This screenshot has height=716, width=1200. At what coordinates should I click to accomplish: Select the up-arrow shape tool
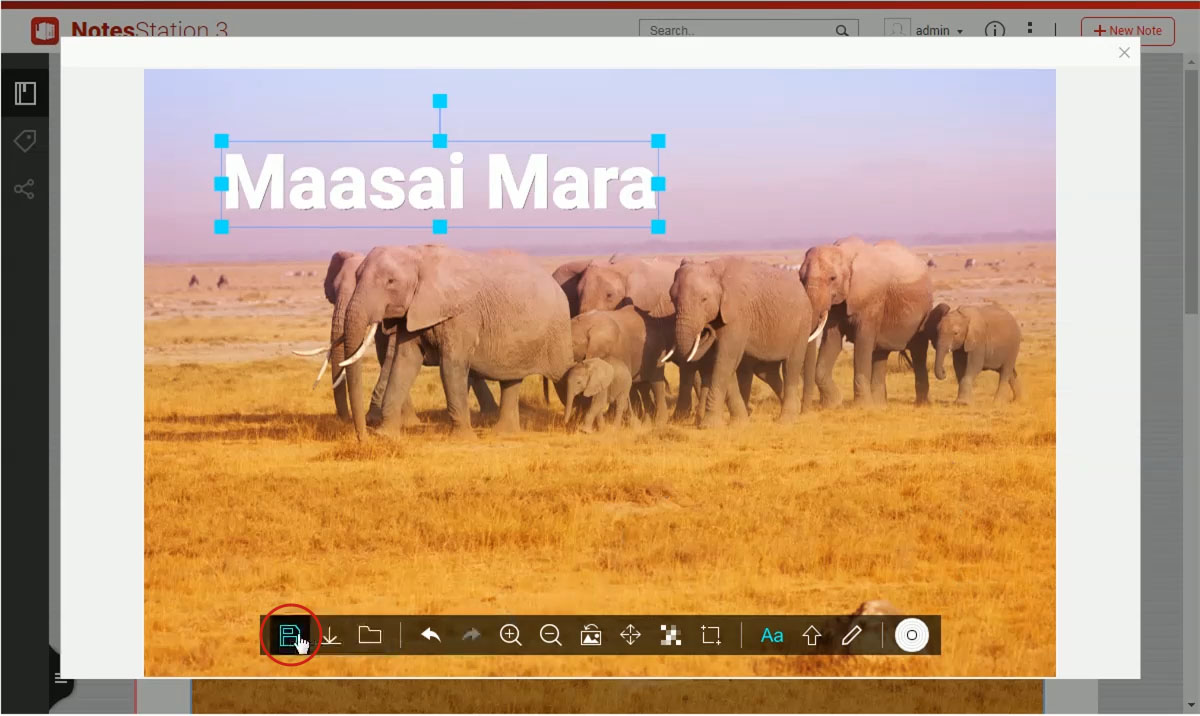pos(812,635)
